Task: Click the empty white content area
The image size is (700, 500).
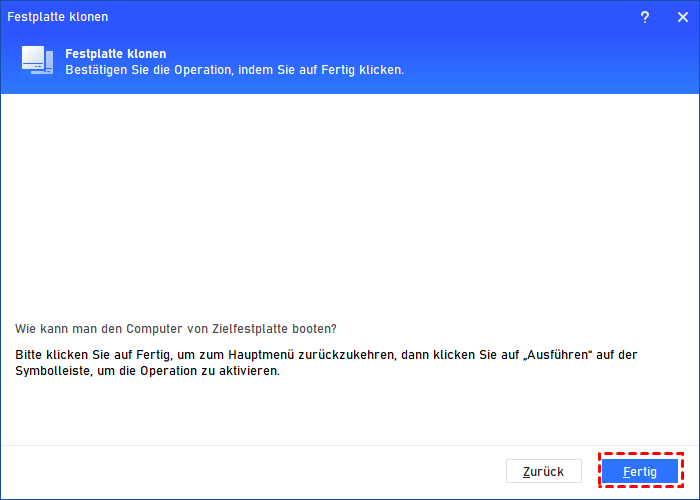Action: click(x=350, y=200)
